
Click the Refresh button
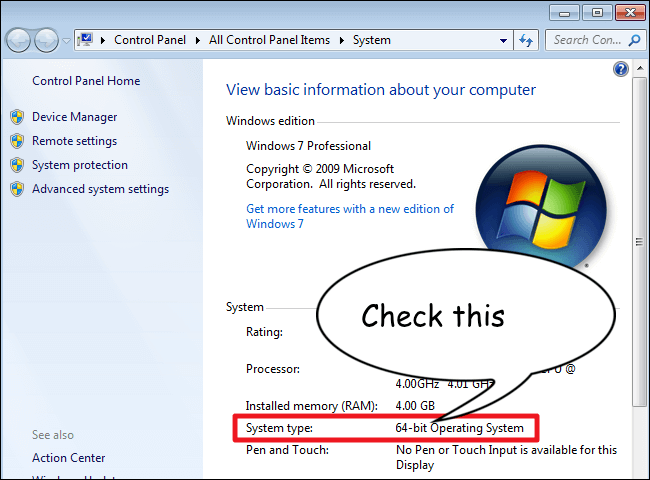(526, 40)
